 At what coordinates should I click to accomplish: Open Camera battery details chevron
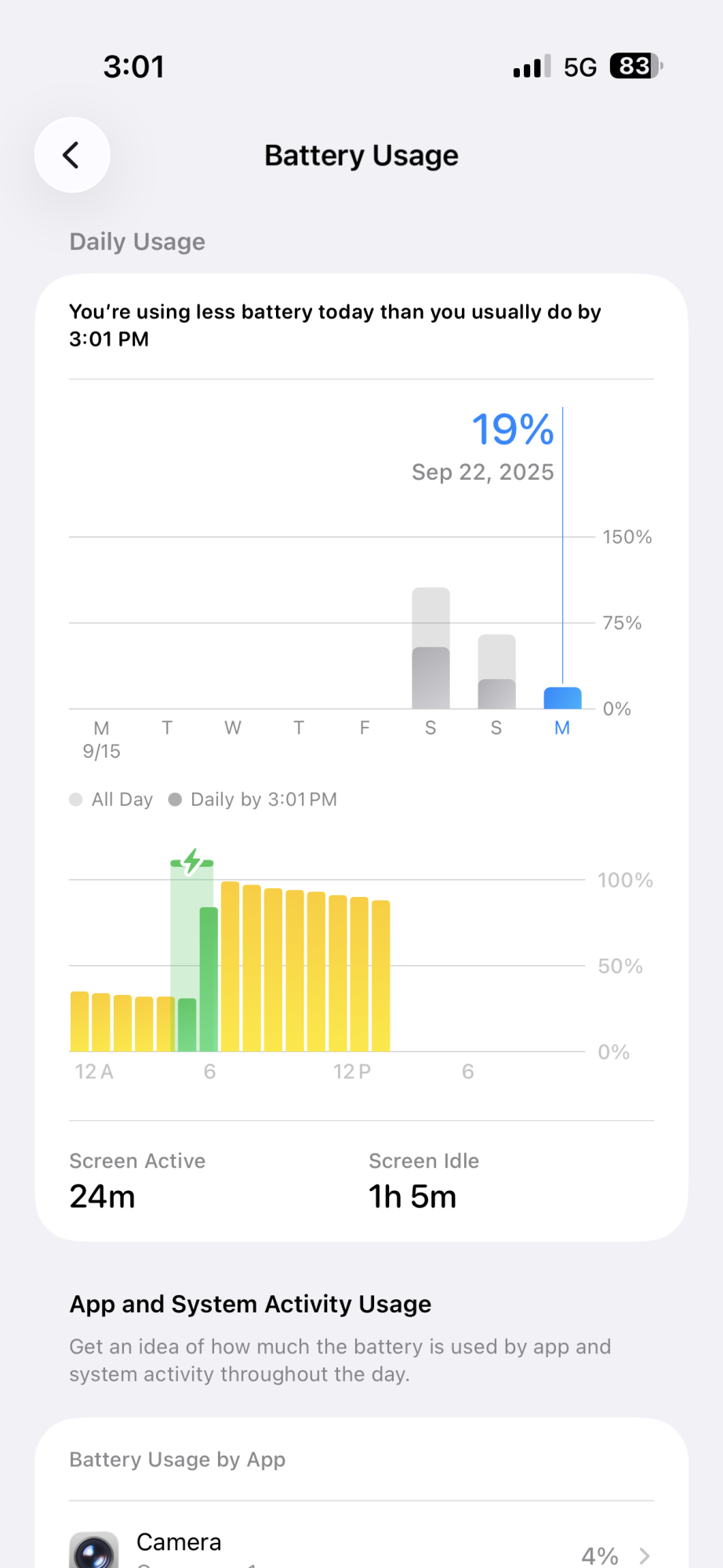pyautogui.click(x=645, y=1555)
